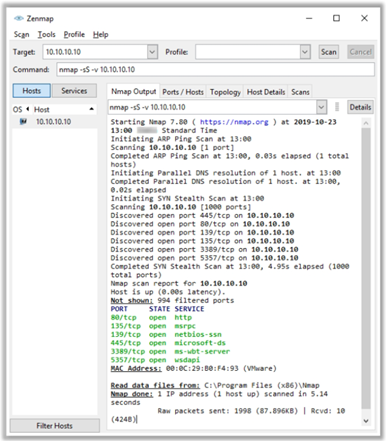The image size is (386, 441).
Task: Click the '135/tcp open msrpc' output line
Action: click(153, 326)
